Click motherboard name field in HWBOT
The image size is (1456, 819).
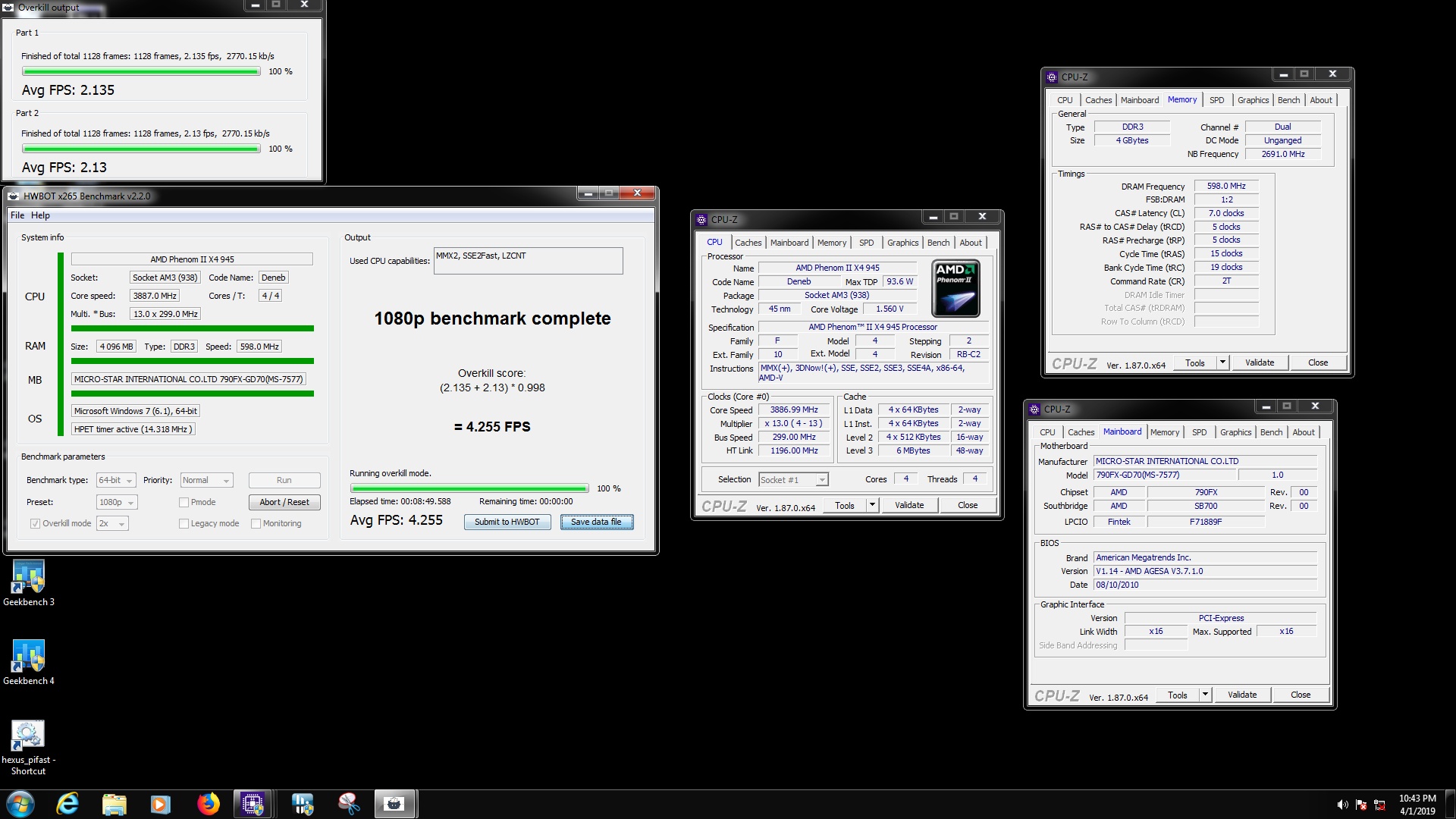(x=188, y=379)
